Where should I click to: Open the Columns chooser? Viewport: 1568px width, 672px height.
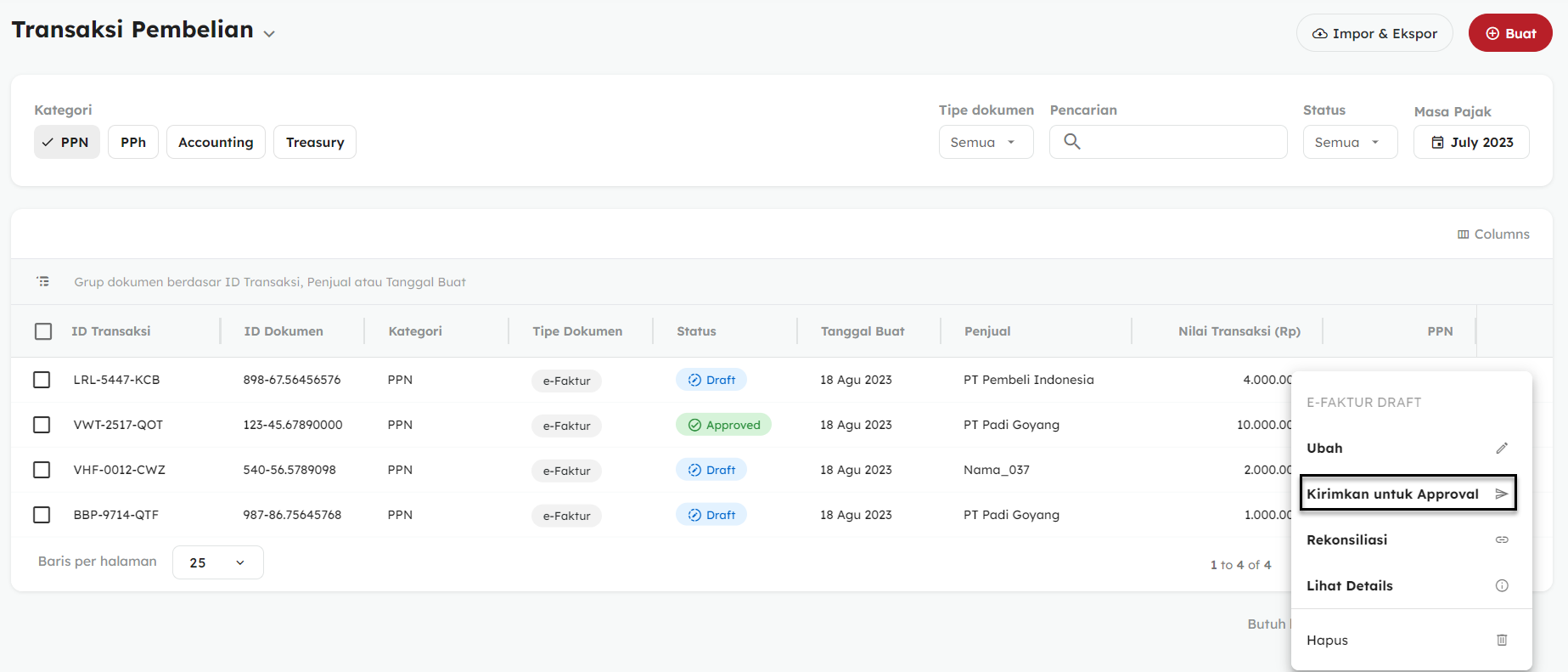pos(1492,234)
